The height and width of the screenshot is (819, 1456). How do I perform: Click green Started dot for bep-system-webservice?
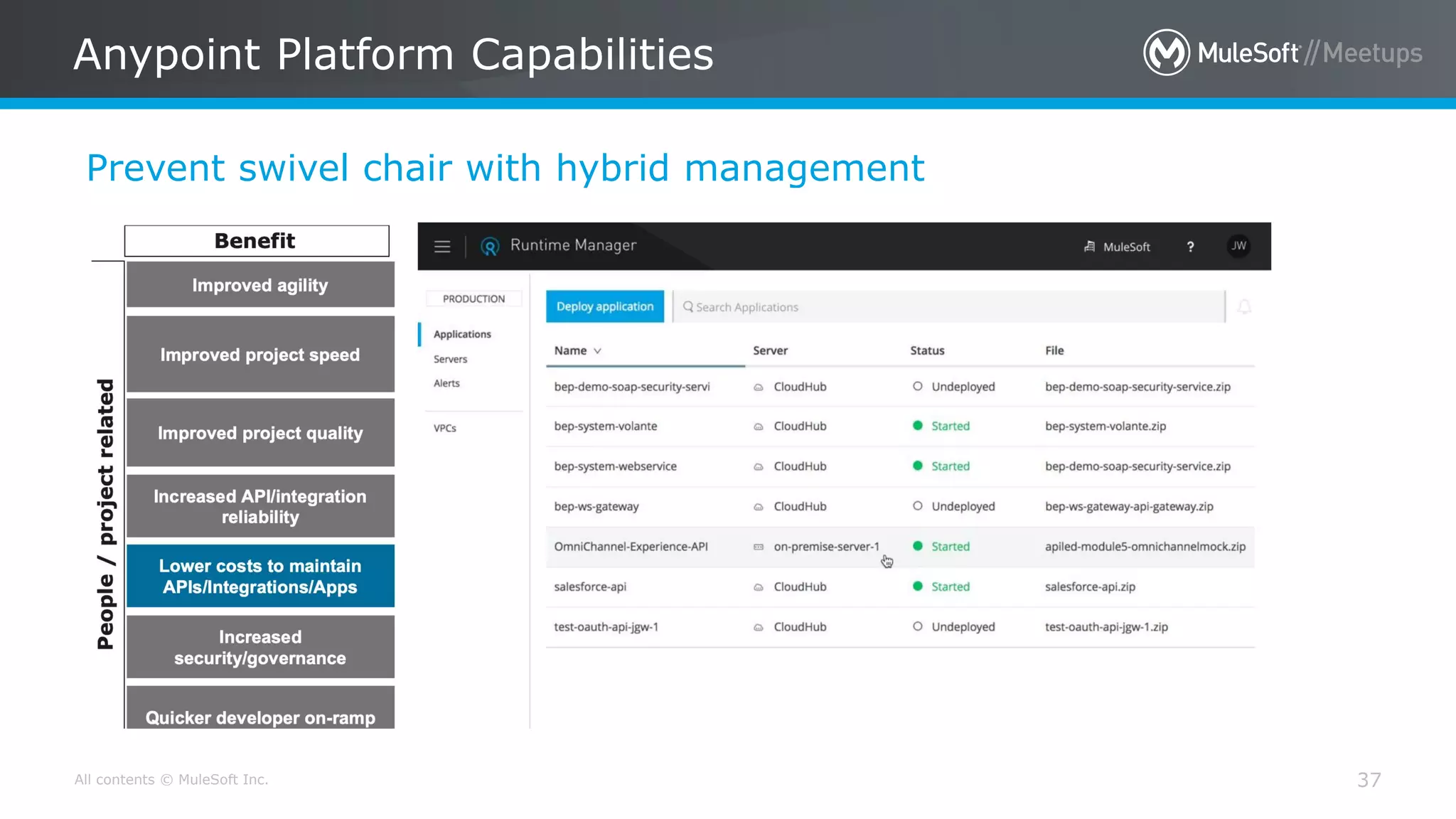918,466
